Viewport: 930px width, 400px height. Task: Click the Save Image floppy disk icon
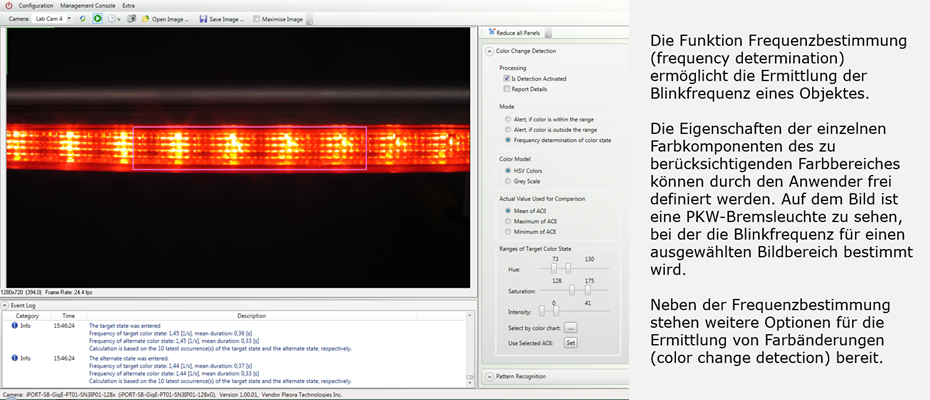pos(203,18)
